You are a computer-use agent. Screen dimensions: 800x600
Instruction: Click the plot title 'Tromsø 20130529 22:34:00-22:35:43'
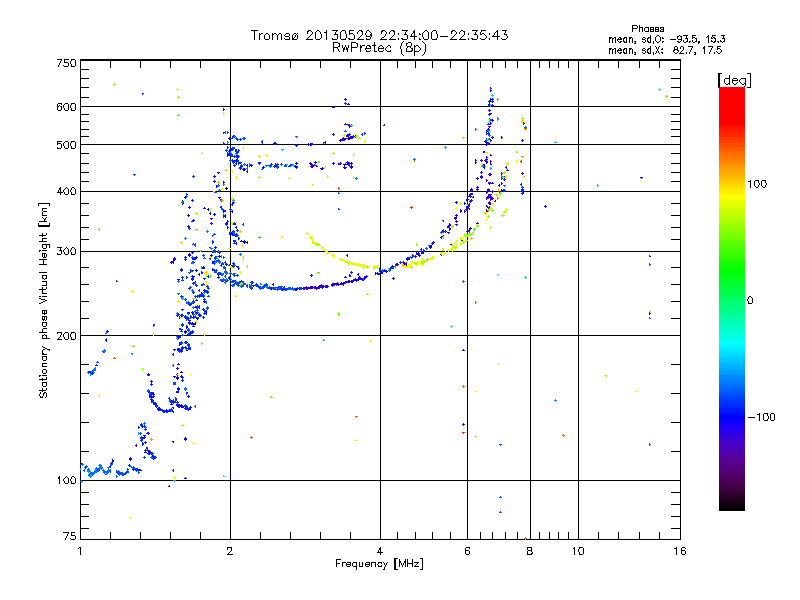point(379,35)
